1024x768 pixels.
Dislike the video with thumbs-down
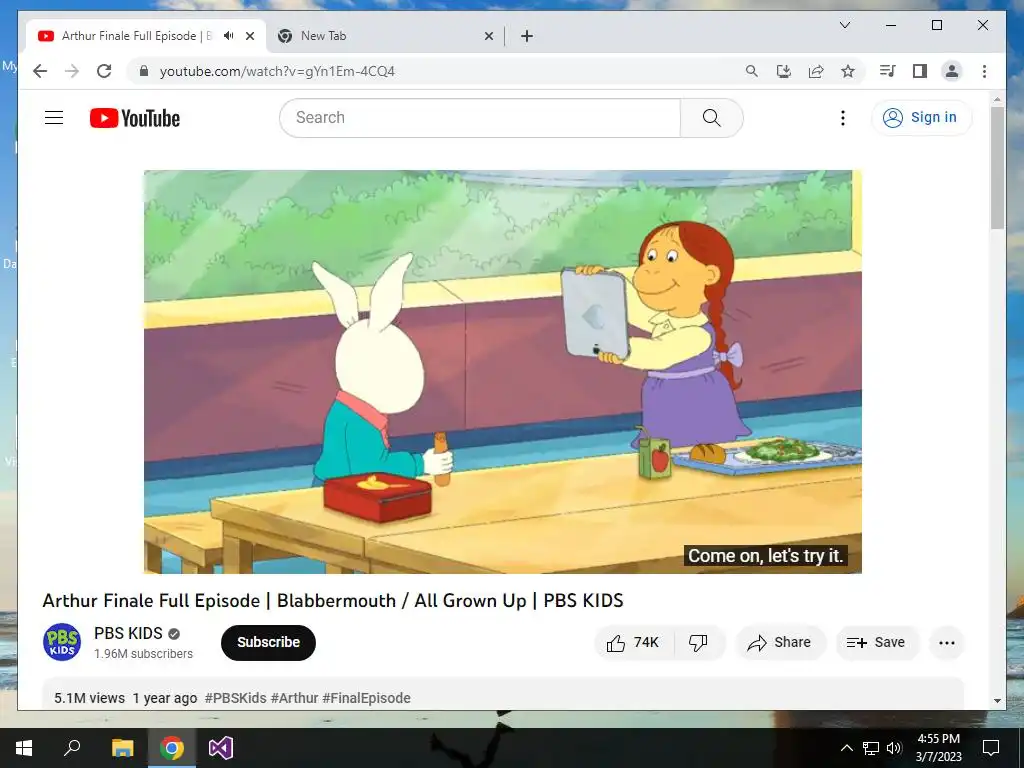pyautogui.click(x=699, y=643)
